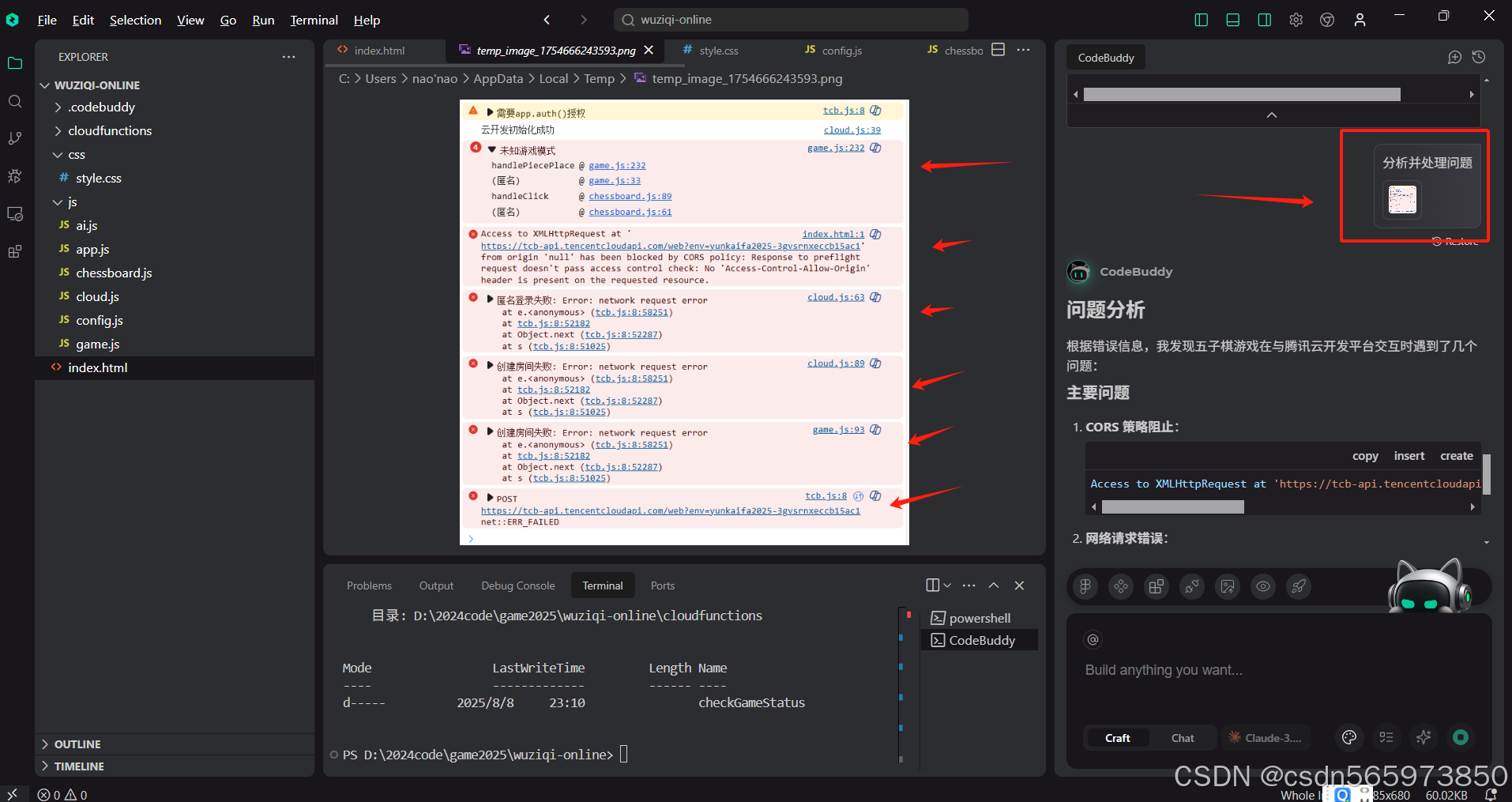Open the Extensions view
This screenshot has height=802, width=1512.
pyautogui.click(x=14, y=251)
